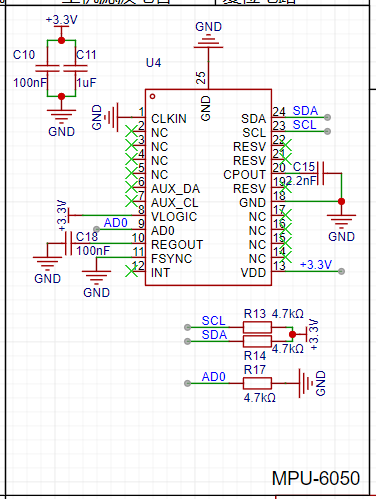Select the +3.3V power symbol above C10
This screenshot has height=499, width=376.
61,20
